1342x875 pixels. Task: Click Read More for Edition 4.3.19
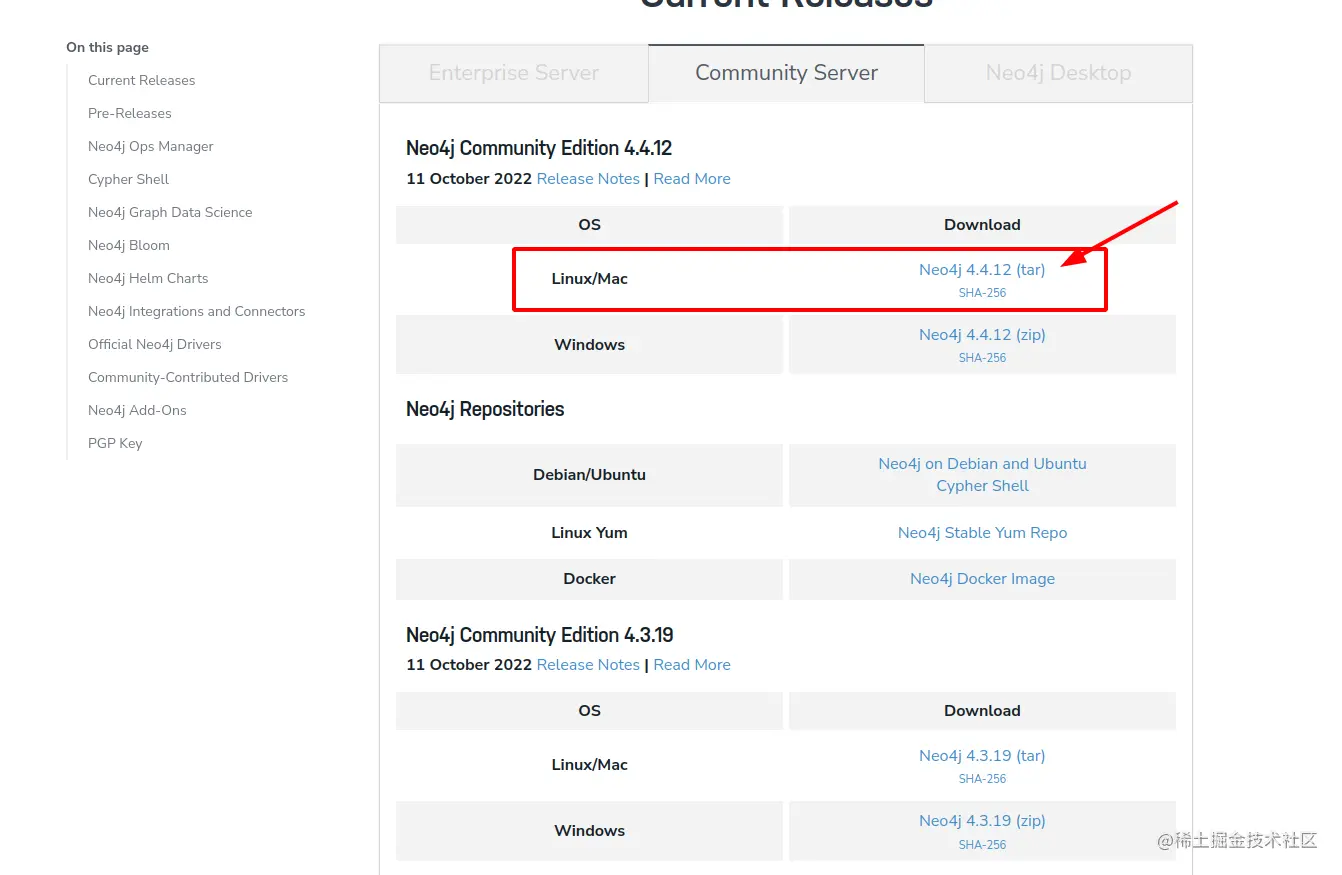coord(692,665)
